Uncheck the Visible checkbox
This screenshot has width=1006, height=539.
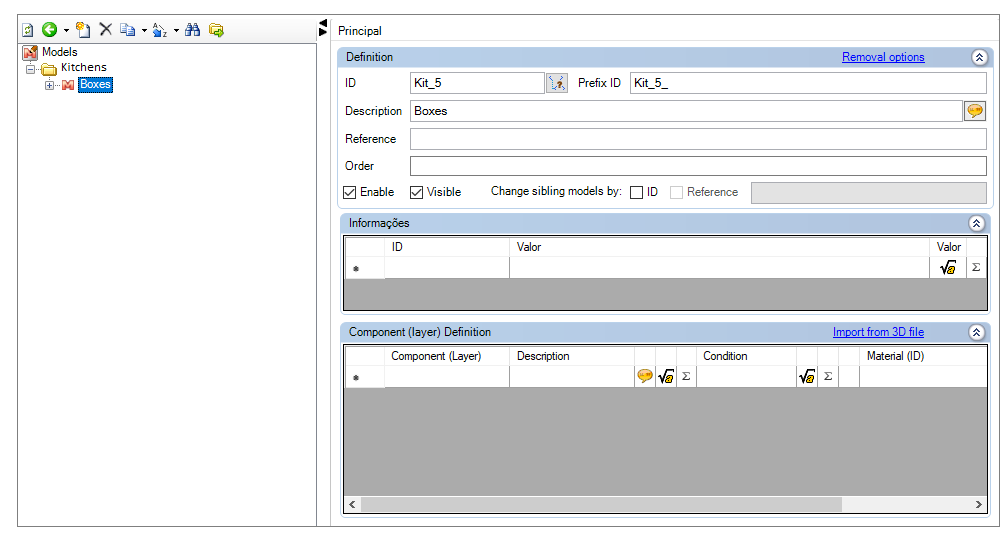pyautogui.click(x=416, y=192)
